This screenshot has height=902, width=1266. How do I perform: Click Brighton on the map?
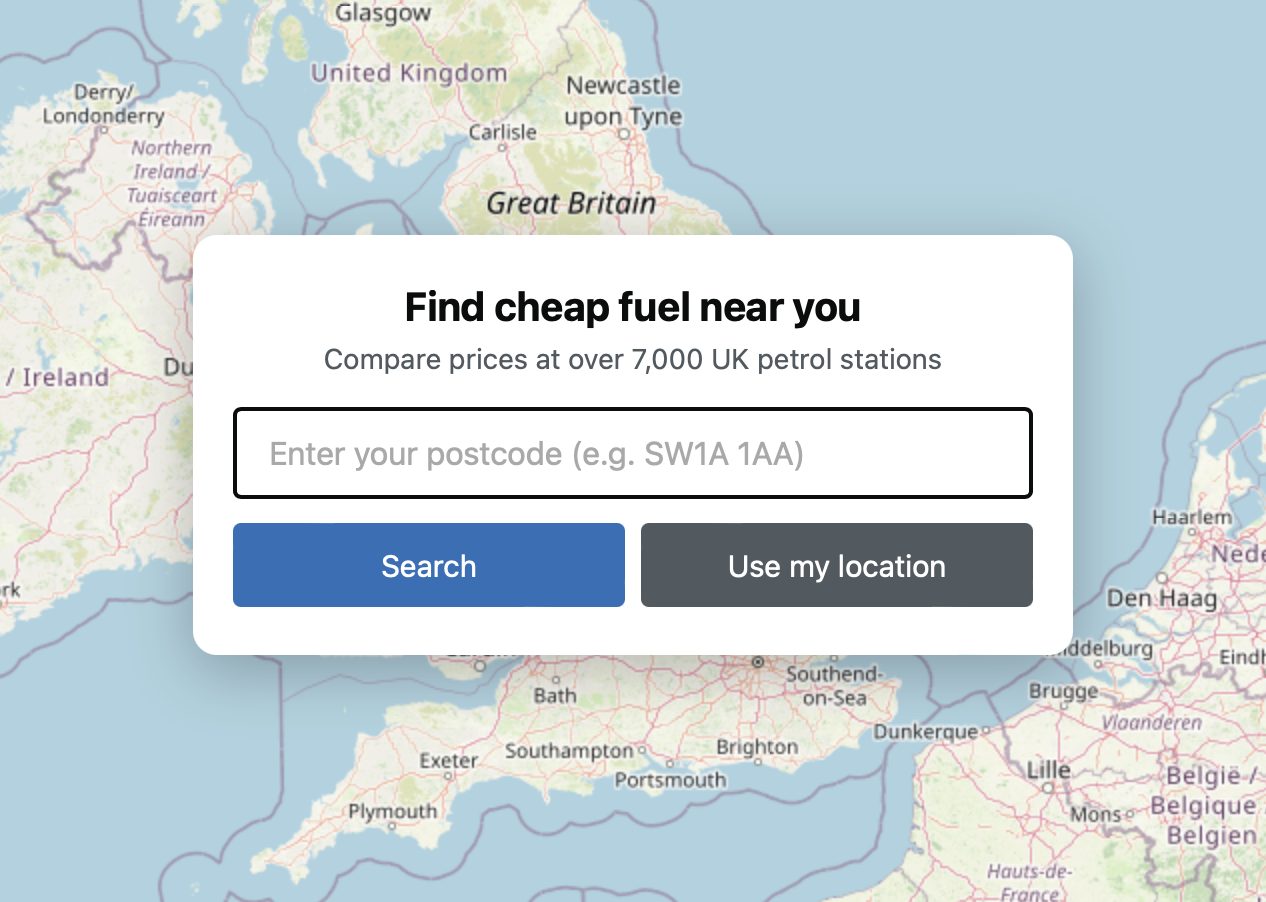click(757, 747)
